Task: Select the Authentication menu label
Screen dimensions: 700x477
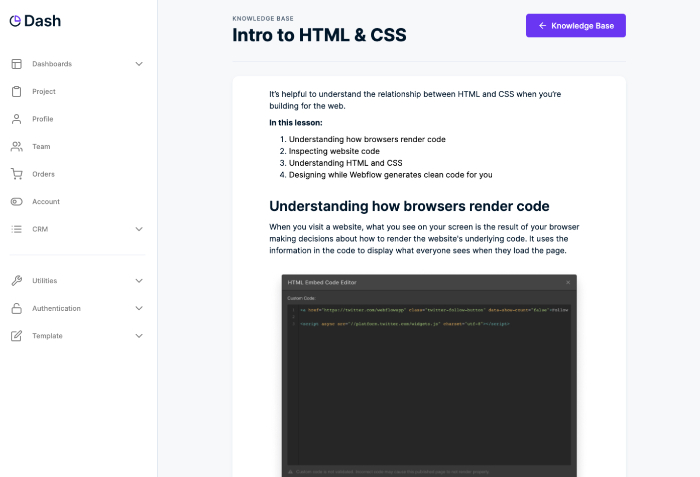Action: pos(56,308)
